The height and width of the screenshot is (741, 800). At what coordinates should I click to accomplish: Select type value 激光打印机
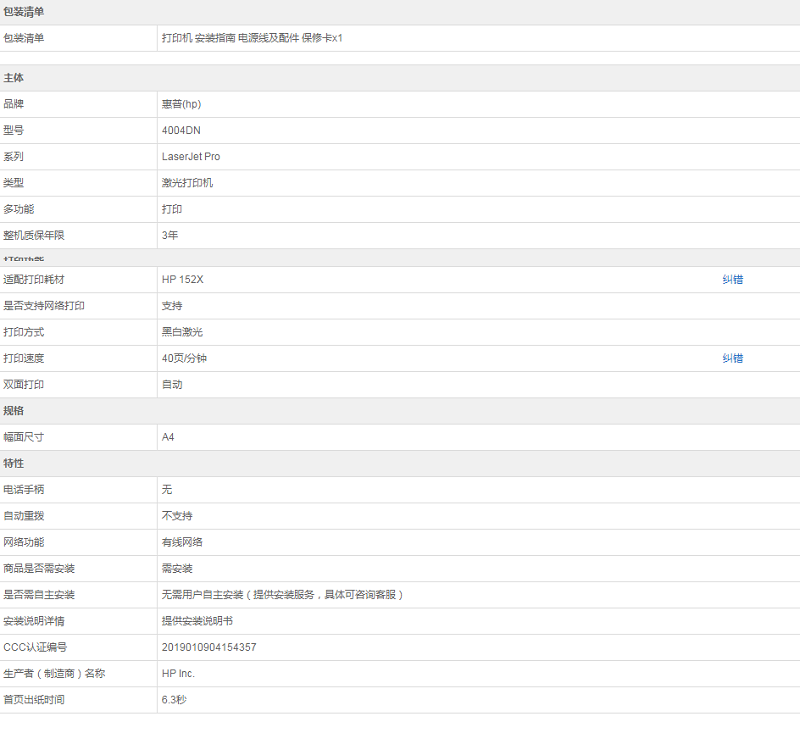[x=187, y=183]
